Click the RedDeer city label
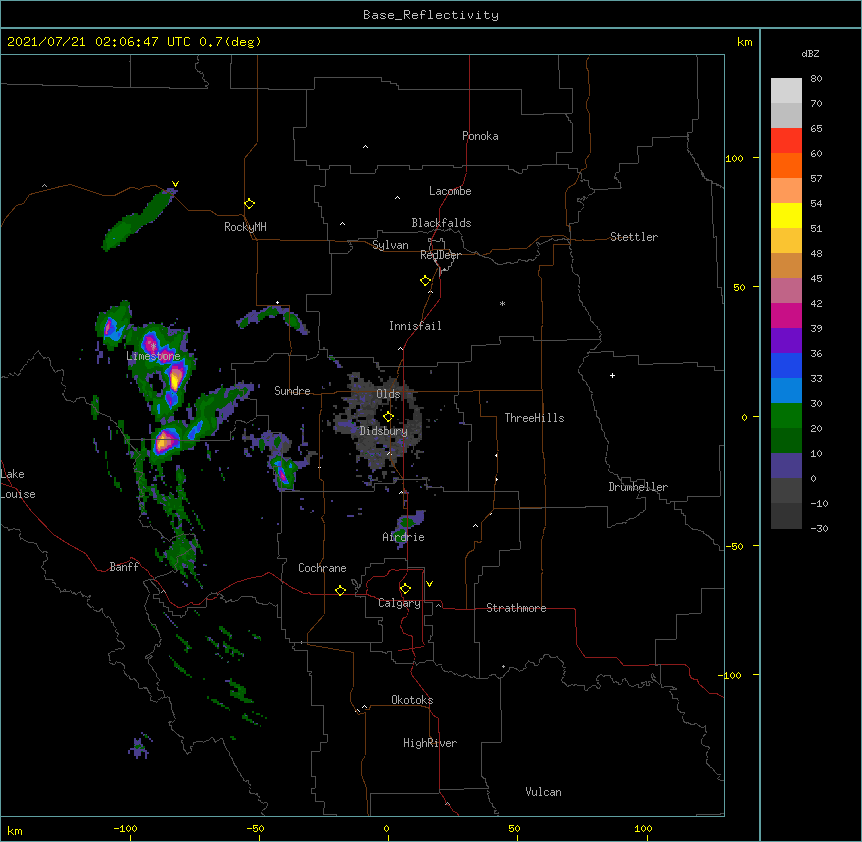 pos(440,255)
